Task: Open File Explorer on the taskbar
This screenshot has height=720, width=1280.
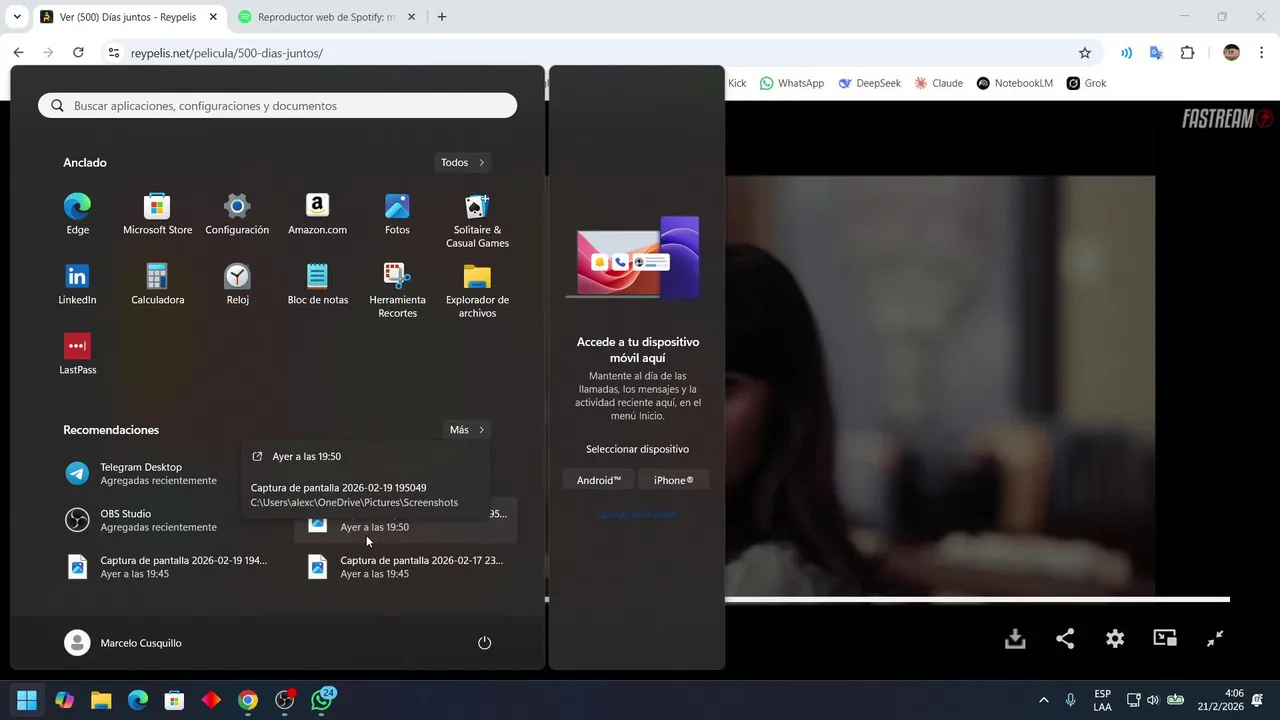Action: pyautogui.click(x=101, y=700)
